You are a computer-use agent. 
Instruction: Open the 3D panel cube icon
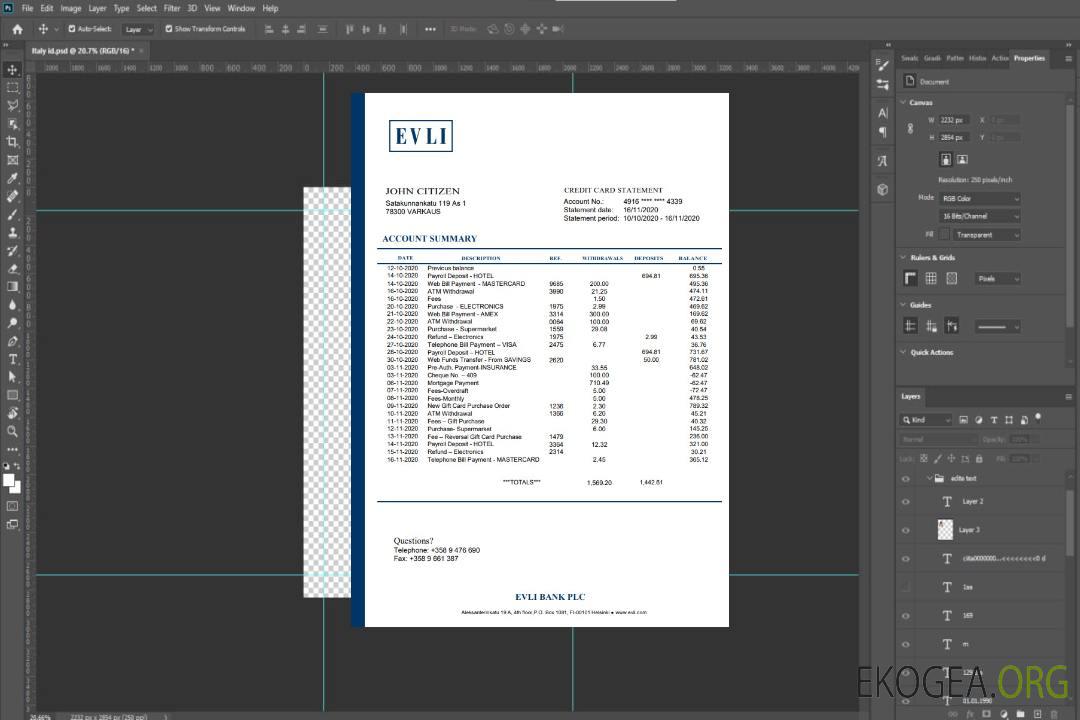pos(883,189)
